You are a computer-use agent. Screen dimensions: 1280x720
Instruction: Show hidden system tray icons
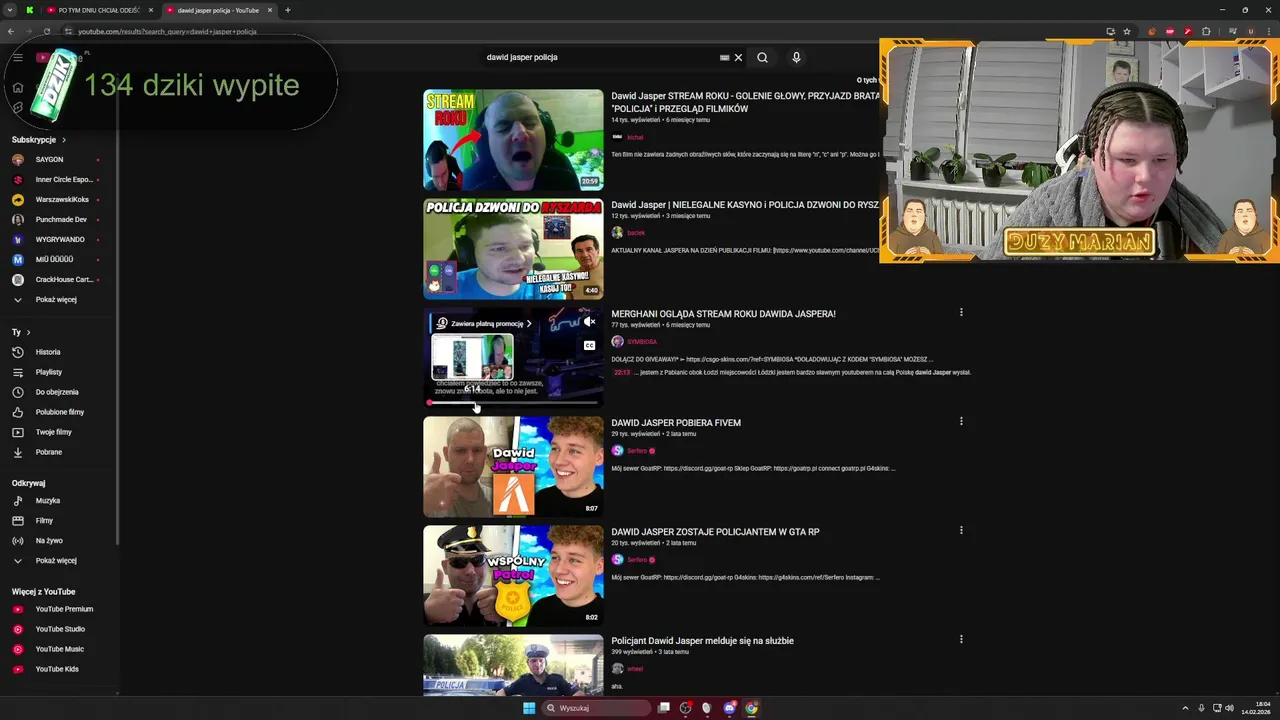[x=1186, y=708]
